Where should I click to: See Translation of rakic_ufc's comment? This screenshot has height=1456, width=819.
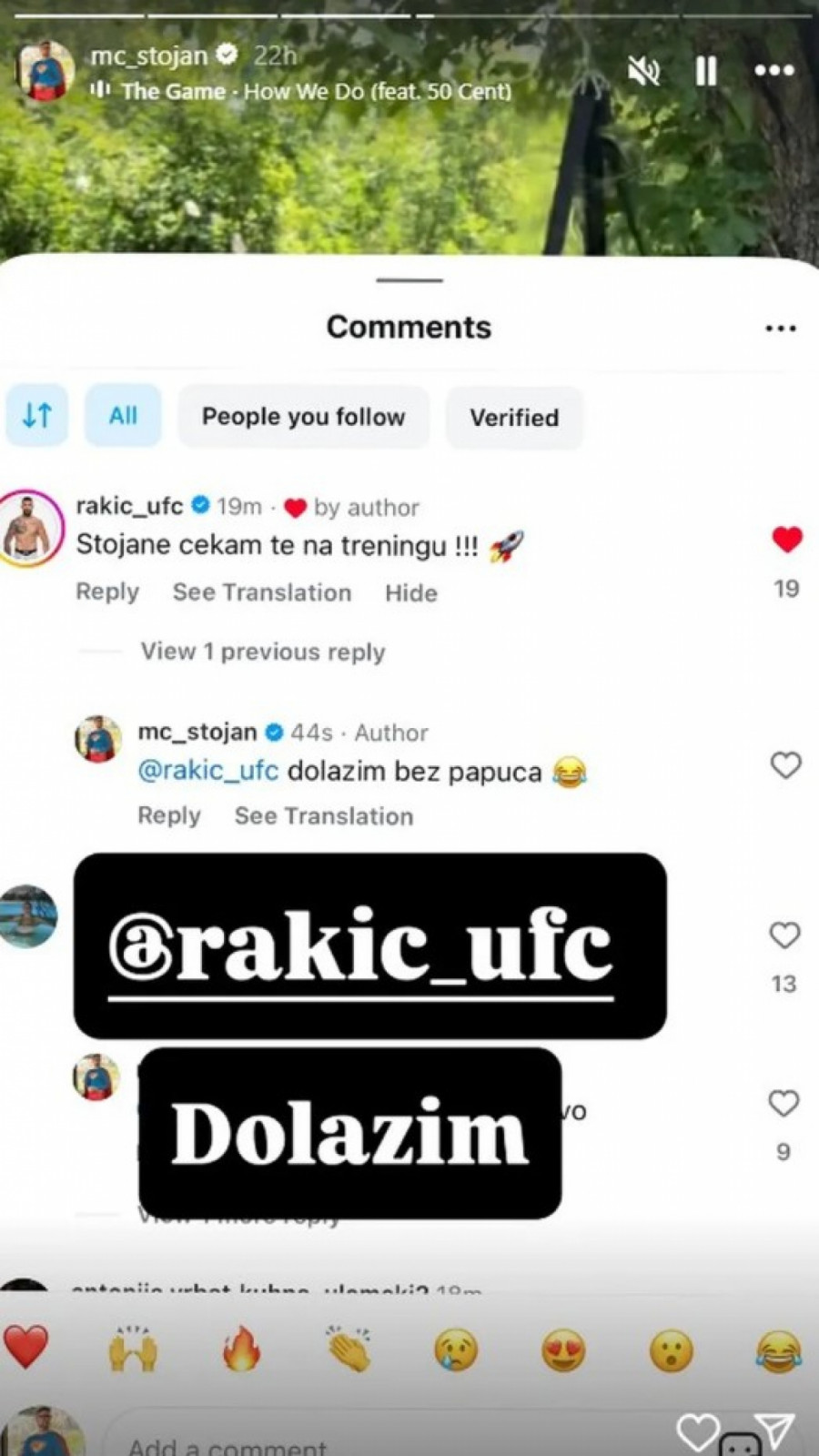(262, 592)
